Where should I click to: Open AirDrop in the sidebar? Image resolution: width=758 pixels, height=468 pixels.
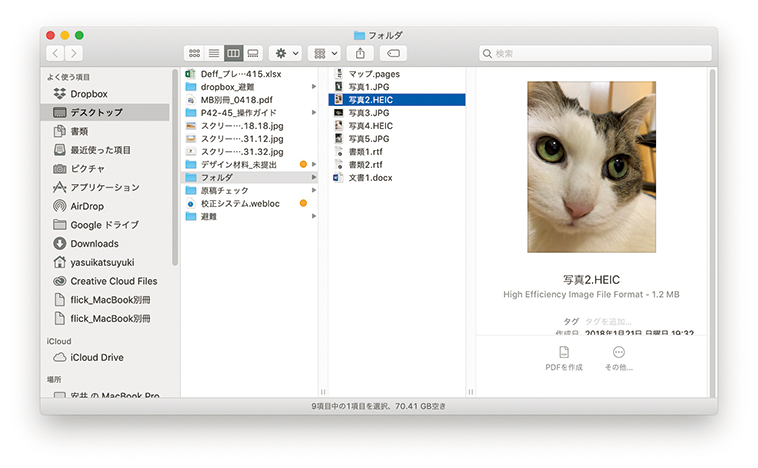87,206
